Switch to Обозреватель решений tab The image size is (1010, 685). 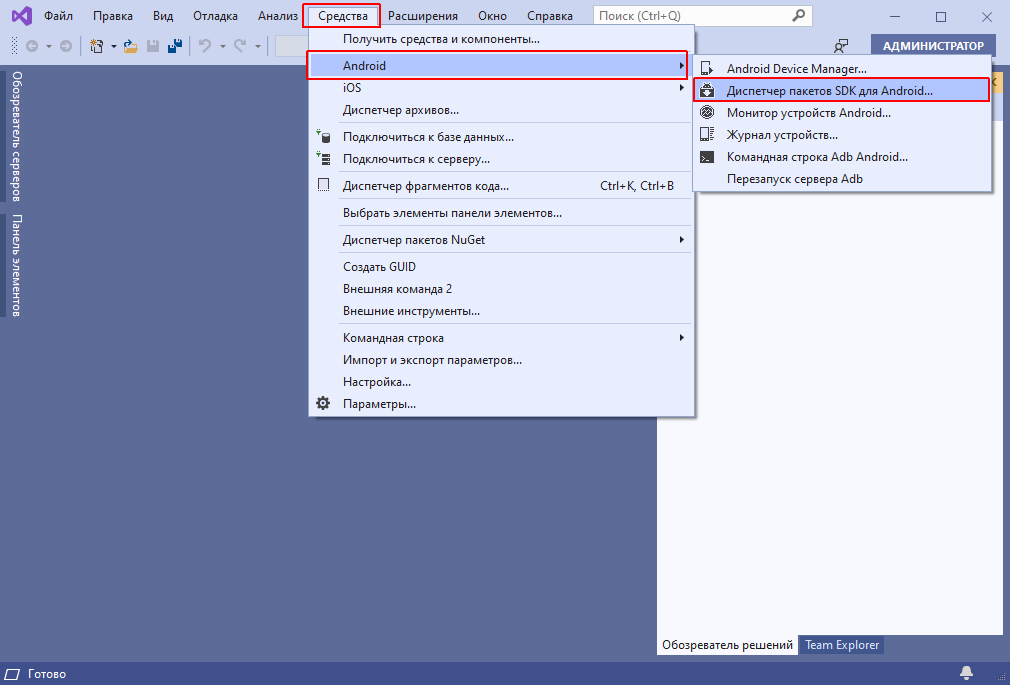(727, 644)
